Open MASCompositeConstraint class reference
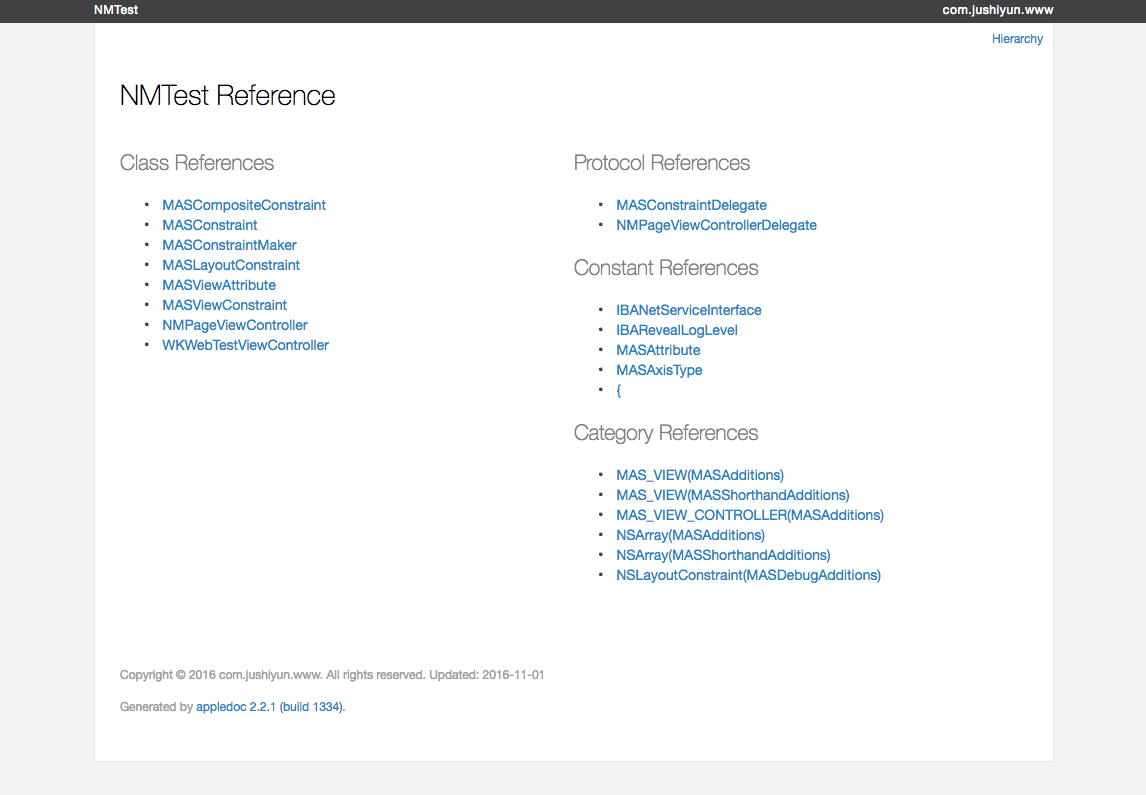1146x795 pixels. [x=244, y=205]
